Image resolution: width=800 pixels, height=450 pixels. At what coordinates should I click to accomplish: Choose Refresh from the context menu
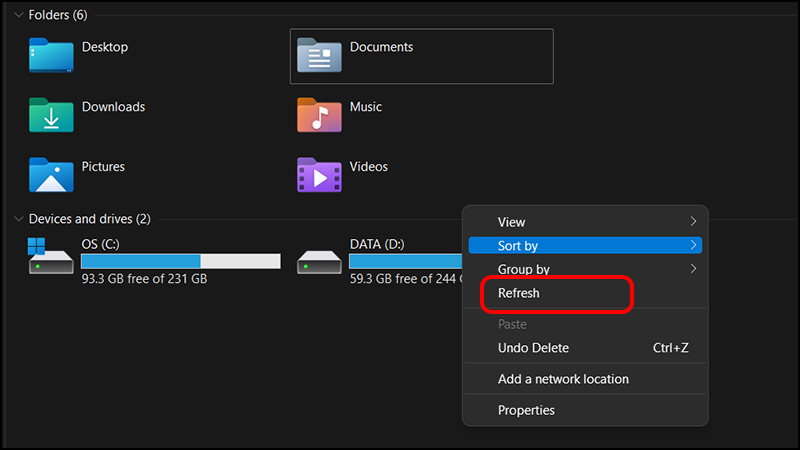click(x=519, y=294)
